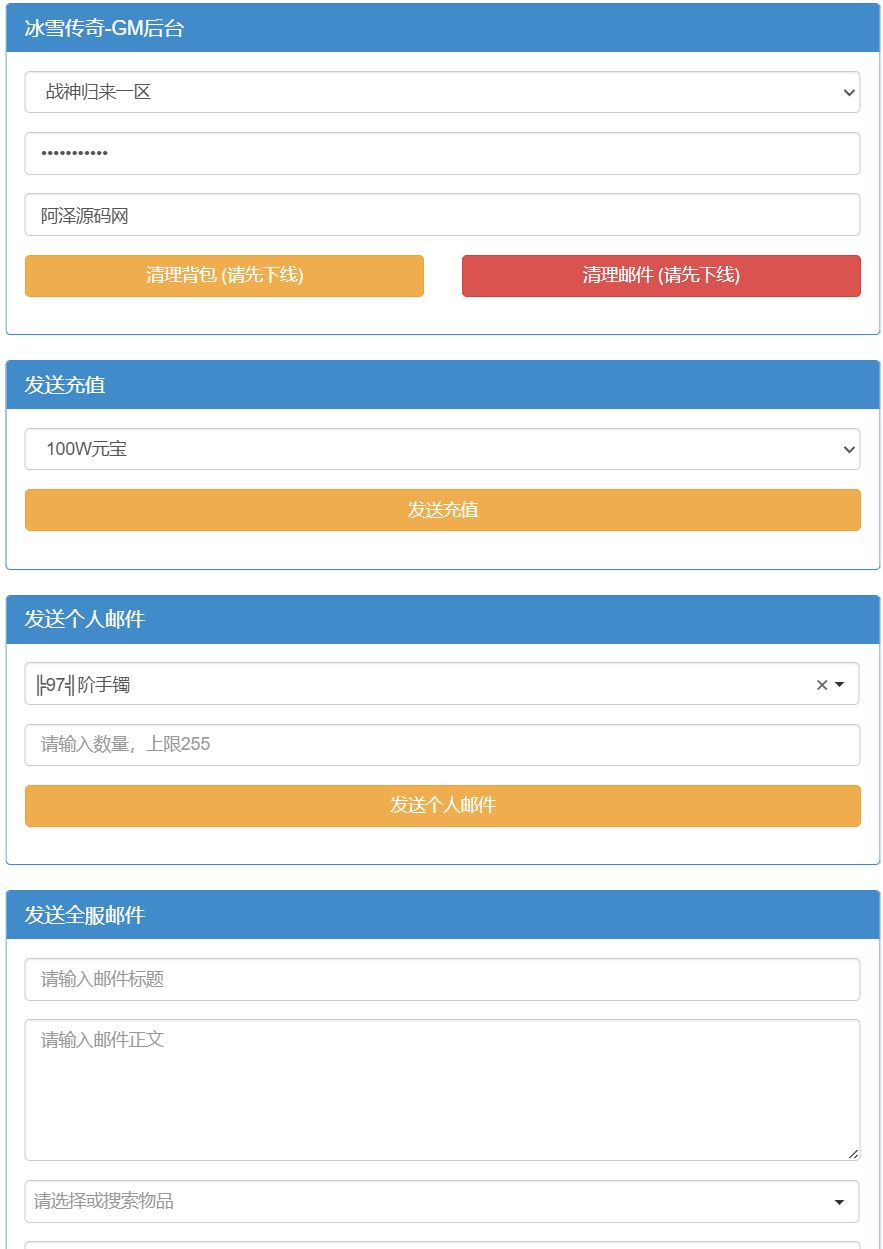Click inside the 请输入邮件正文 text area

pos(441,1089)
